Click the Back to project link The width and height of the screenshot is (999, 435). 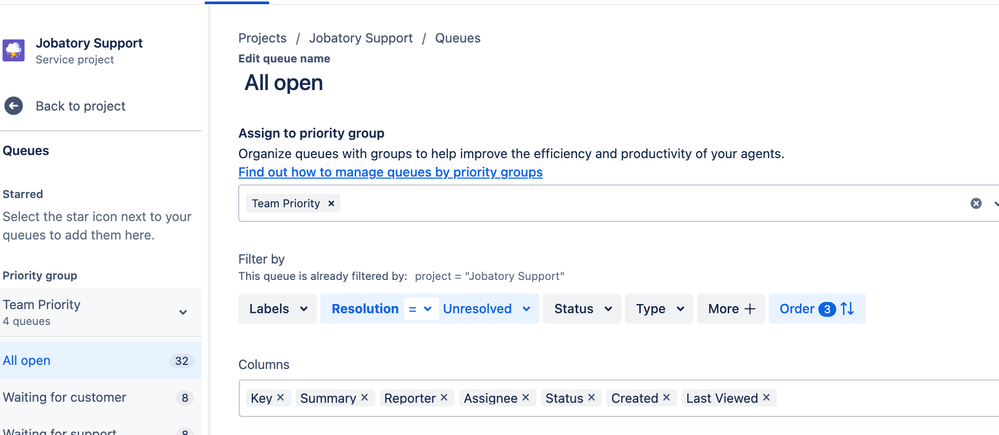pyautogui.click(x=80, y=106)
